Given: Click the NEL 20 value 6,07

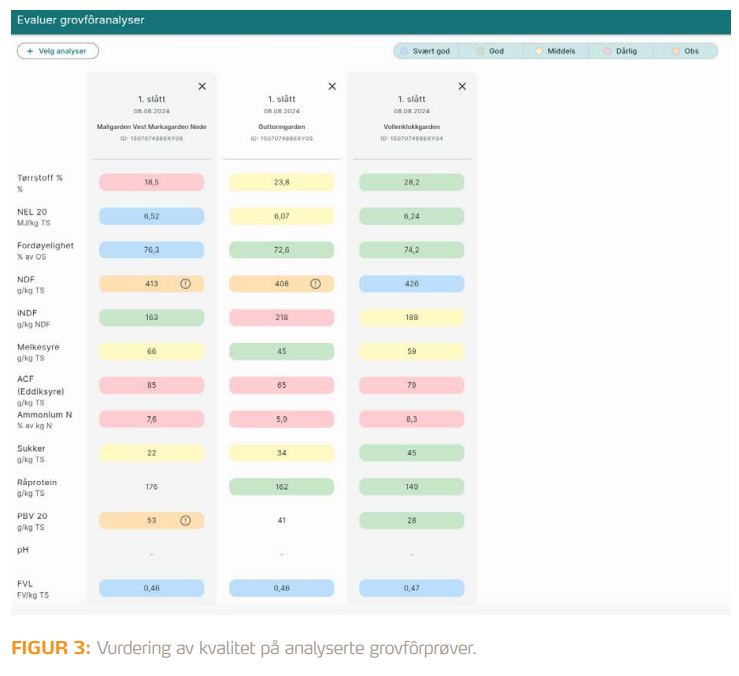Looking at the screenshot, I should tap(282, 216).
